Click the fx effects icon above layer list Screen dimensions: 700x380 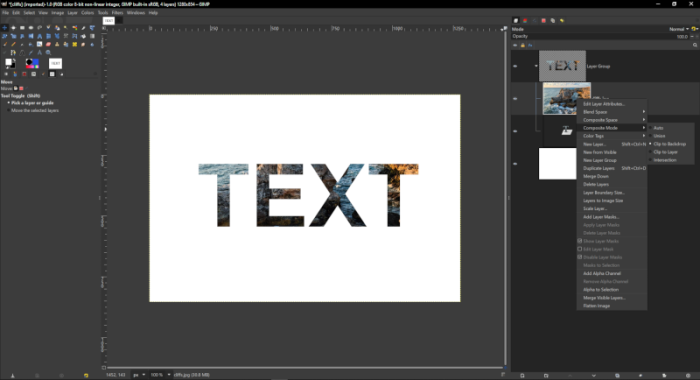(x=530, y=45)
